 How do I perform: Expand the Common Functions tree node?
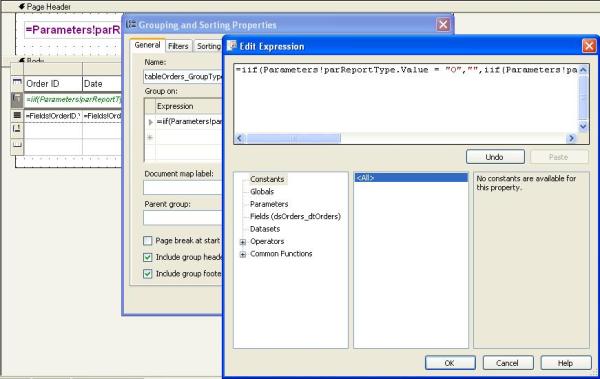click(x=243, y=255)
